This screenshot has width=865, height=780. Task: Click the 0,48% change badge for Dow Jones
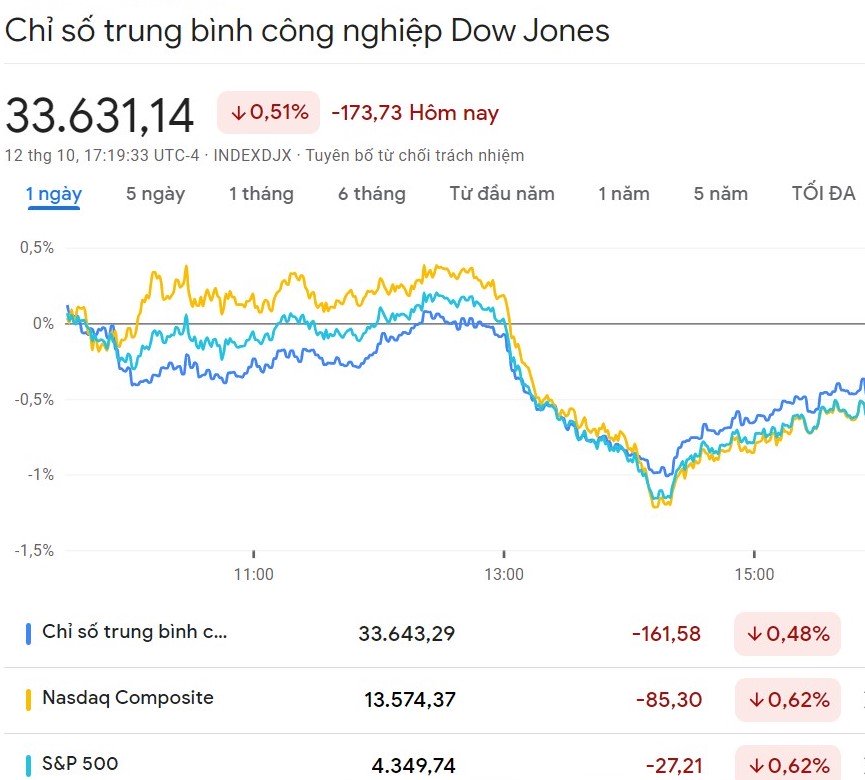[786, 634]
